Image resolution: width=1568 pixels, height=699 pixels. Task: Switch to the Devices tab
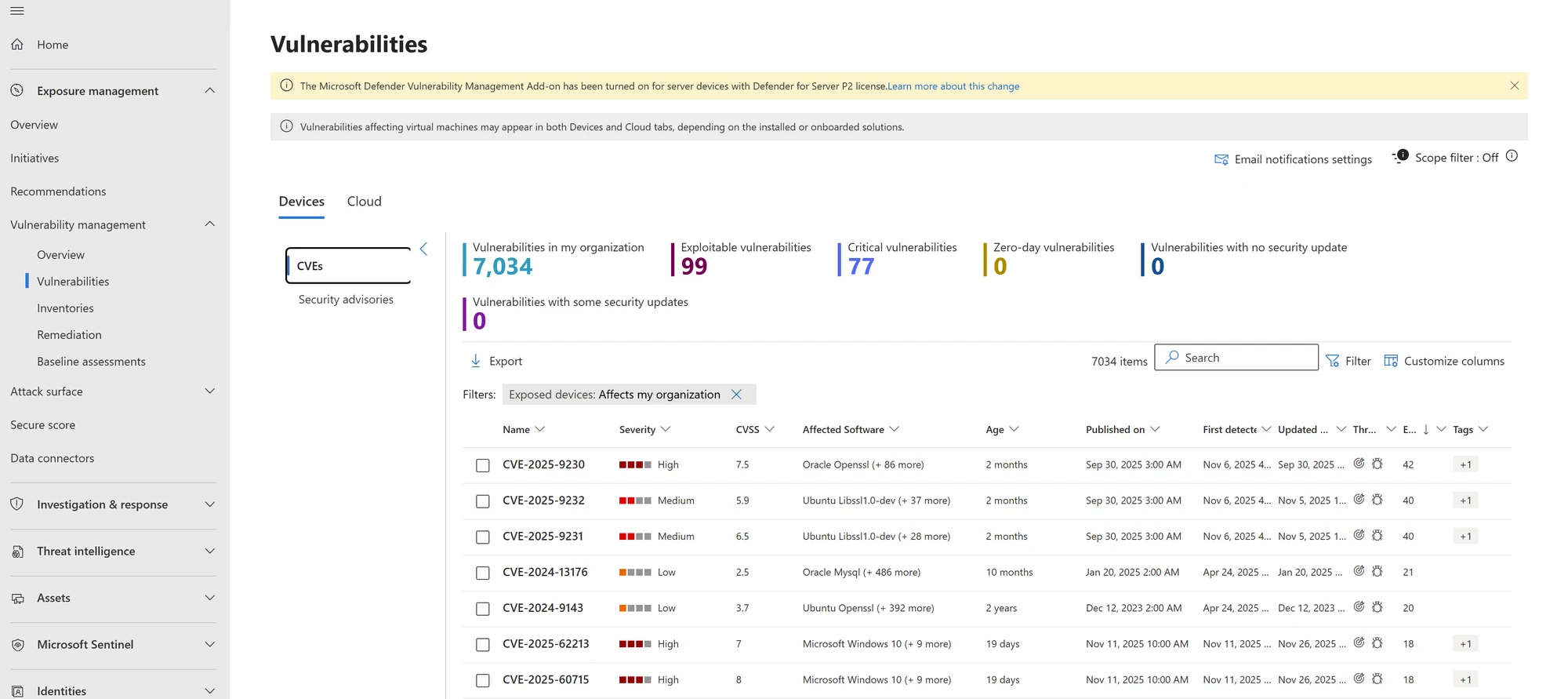302,202
